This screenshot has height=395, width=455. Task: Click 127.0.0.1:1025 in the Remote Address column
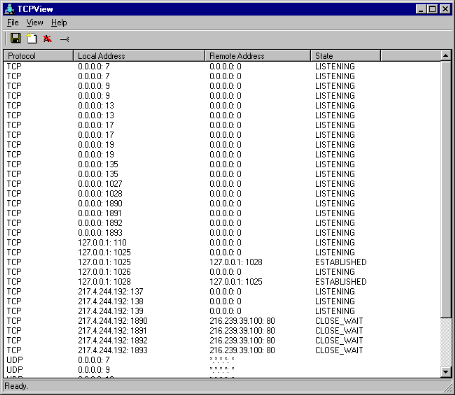click(x=236, y=282)
